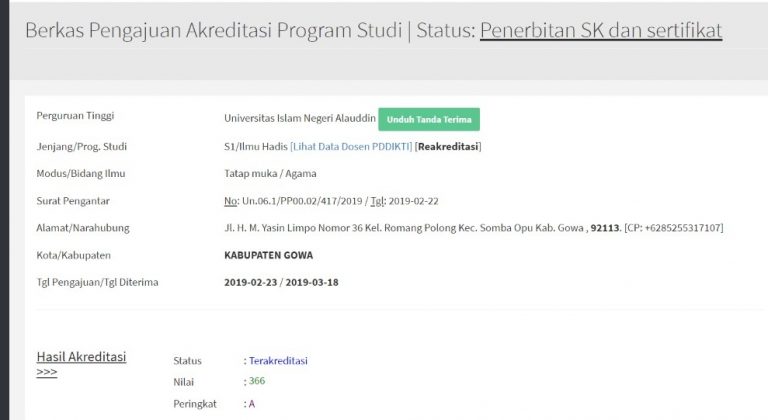
Task: Open the Hasil Akreditasi heading link
Action: 81,356
